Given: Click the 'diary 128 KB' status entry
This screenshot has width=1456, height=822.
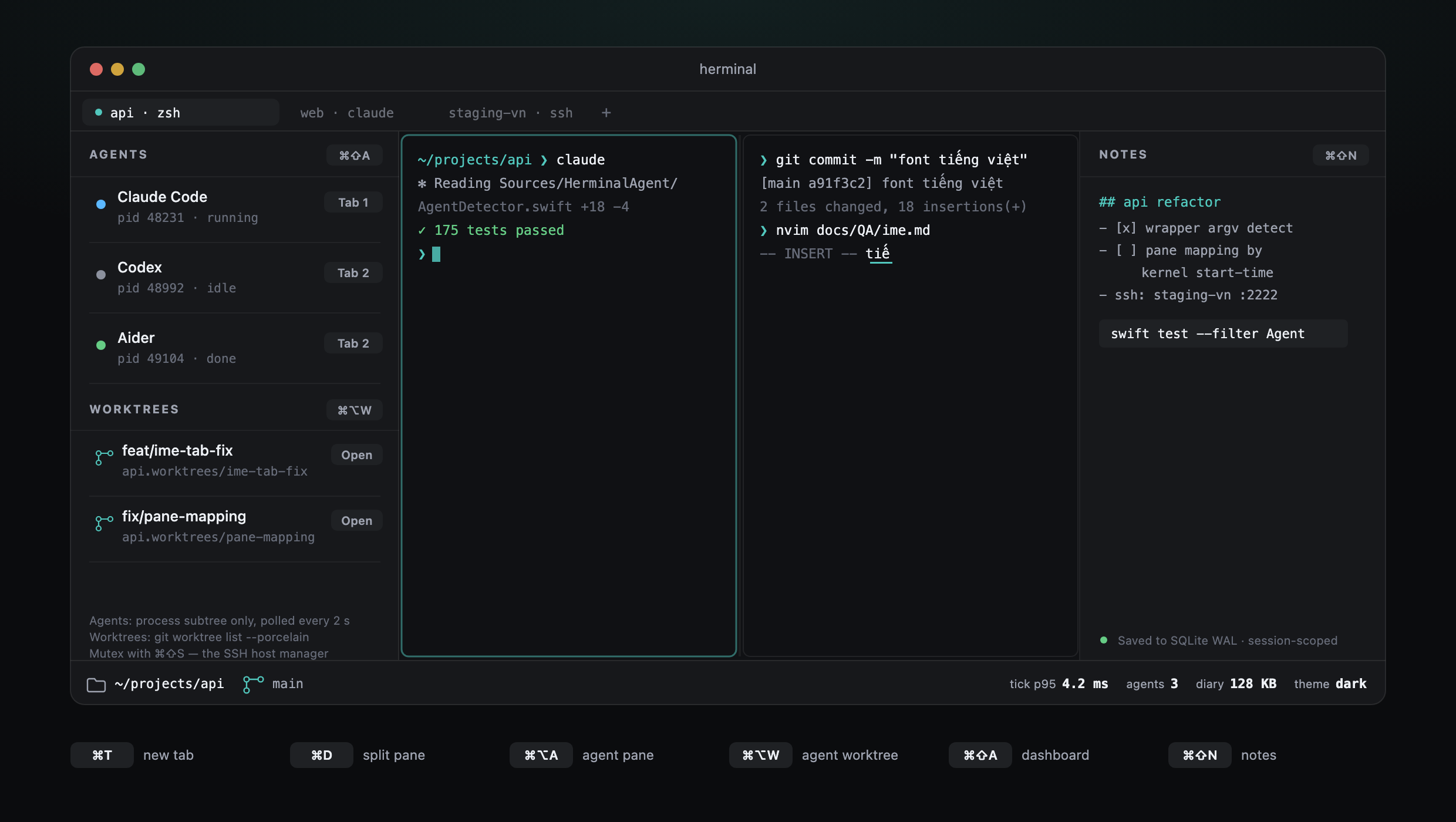Looking at the screenshot, I should (1236, 683).
